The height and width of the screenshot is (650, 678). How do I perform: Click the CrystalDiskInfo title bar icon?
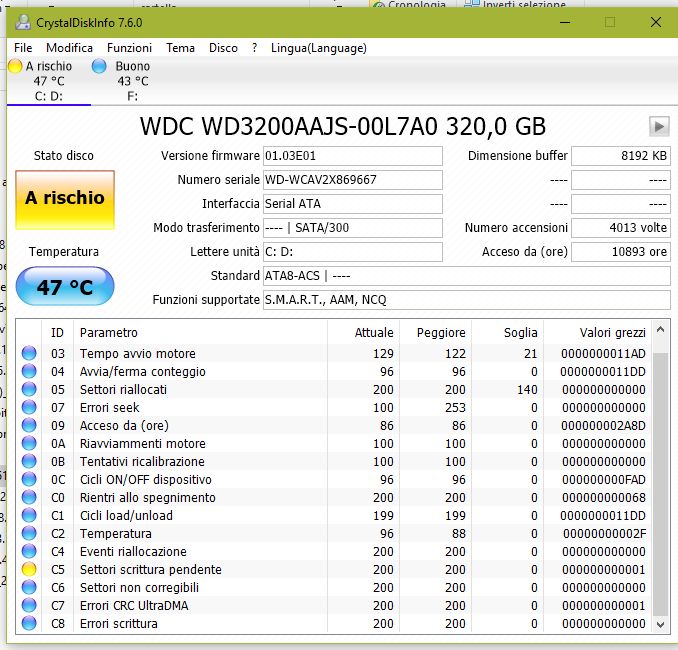click(x=23, y=22)
